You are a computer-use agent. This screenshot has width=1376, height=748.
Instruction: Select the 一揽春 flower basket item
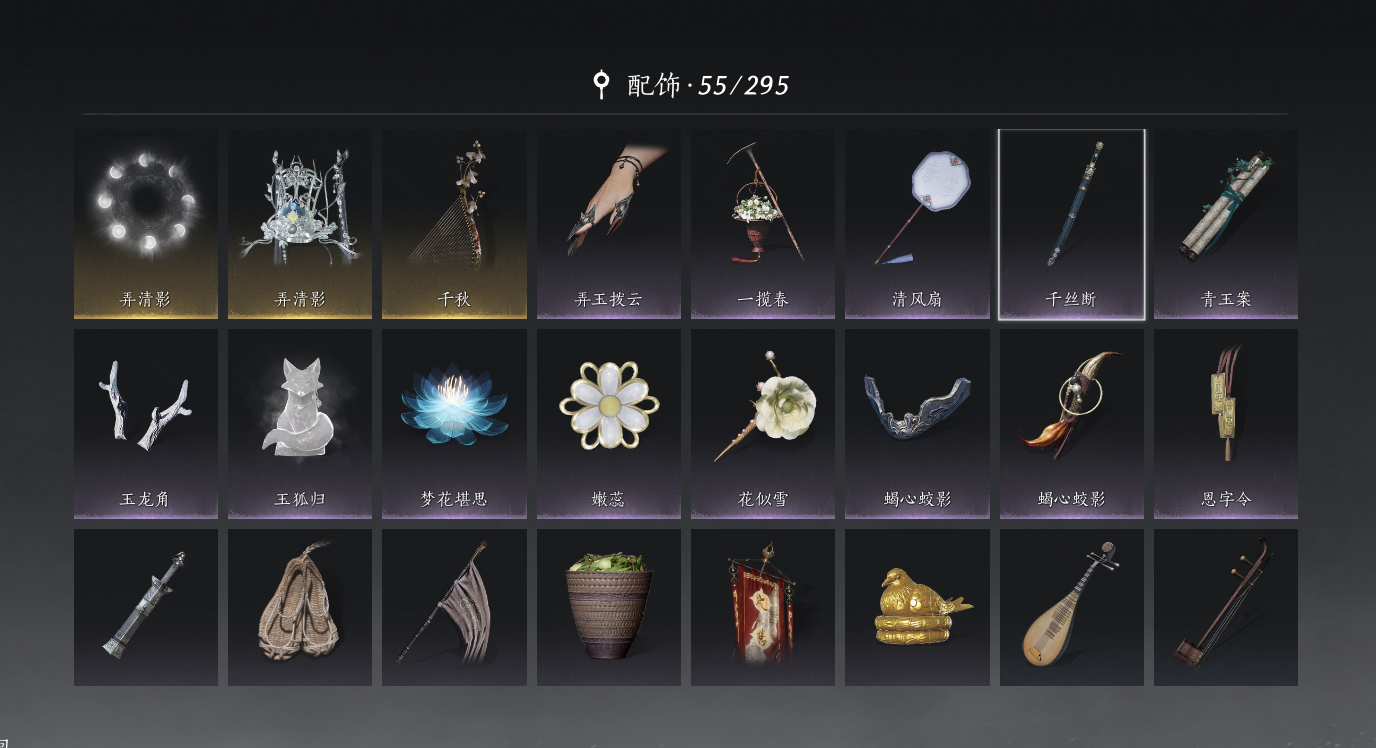[x=763, y=224]
